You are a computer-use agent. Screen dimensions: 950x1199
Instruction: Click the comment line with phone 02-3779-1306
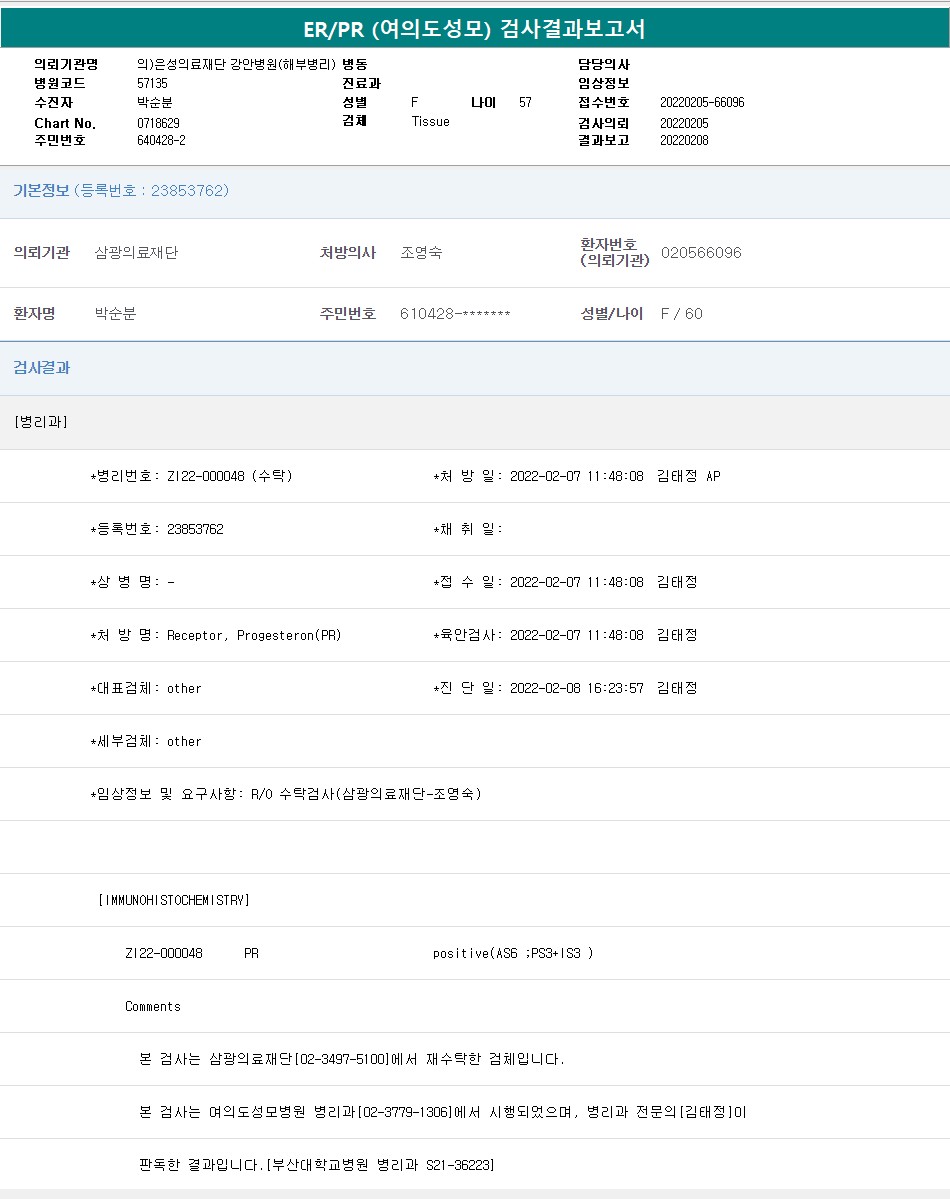point(442,1112)
